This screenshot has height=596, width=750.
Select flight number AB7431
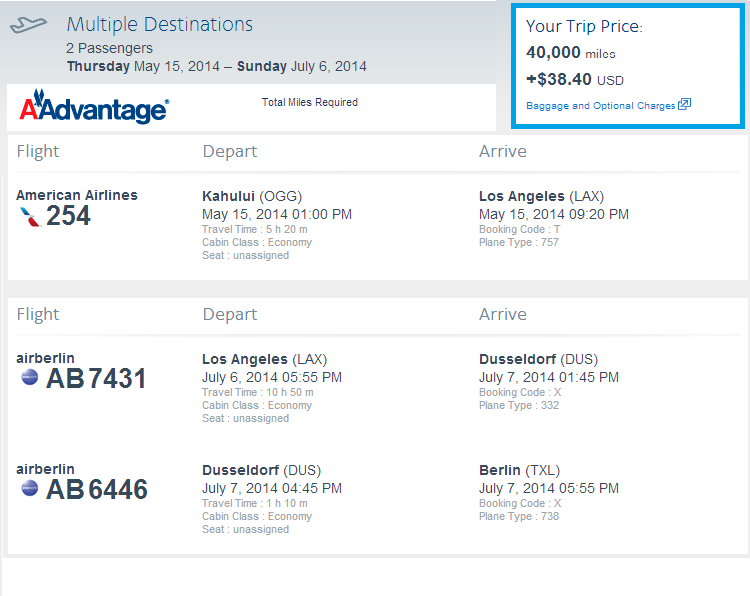pos(96,378)
